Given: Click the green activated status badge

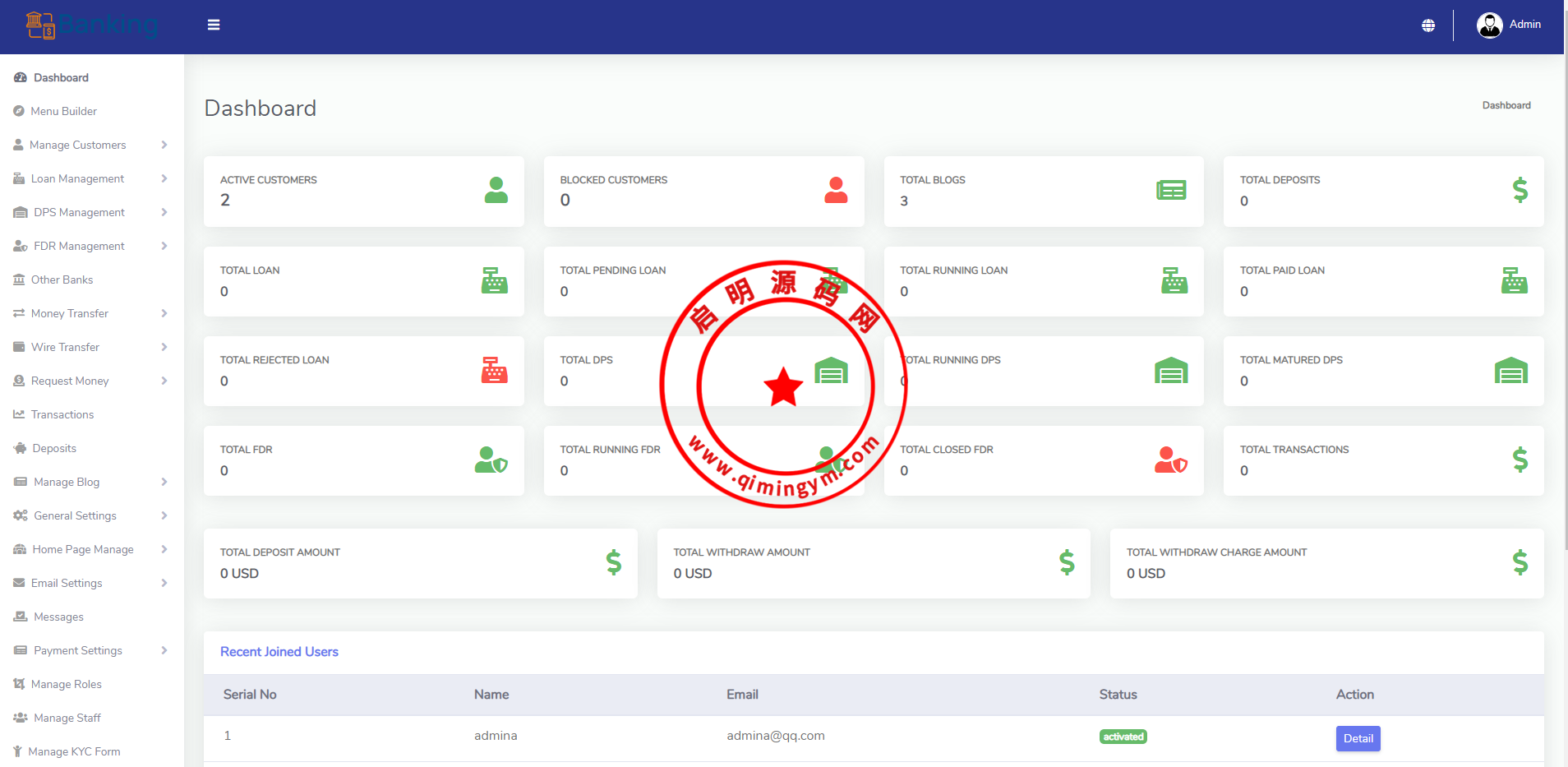Looking at the screenshot, I should click(1123, 737).
